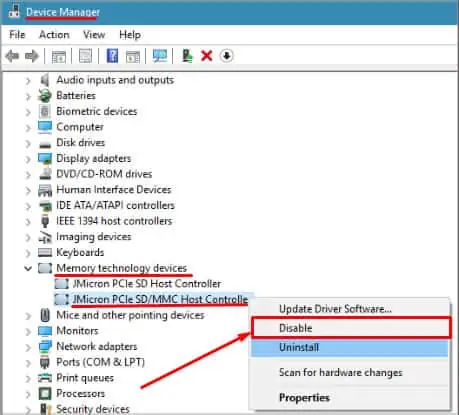Viewport: 459px width, 415px height.
Task: Click the circled down-arrow Disable toolbar icon
Action: tap(227, 56)
